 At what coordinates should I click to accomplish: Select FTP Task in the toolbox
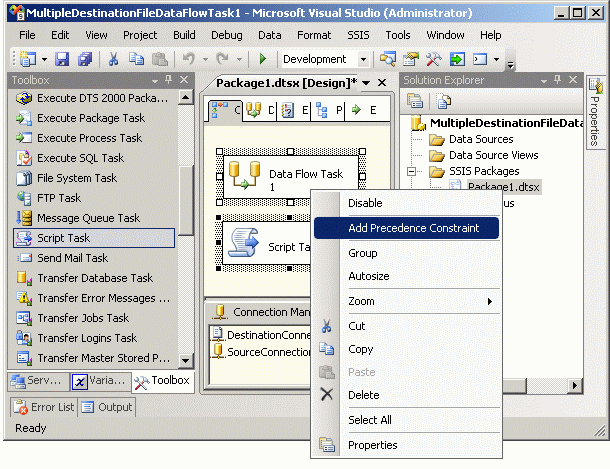pos(93,198)
